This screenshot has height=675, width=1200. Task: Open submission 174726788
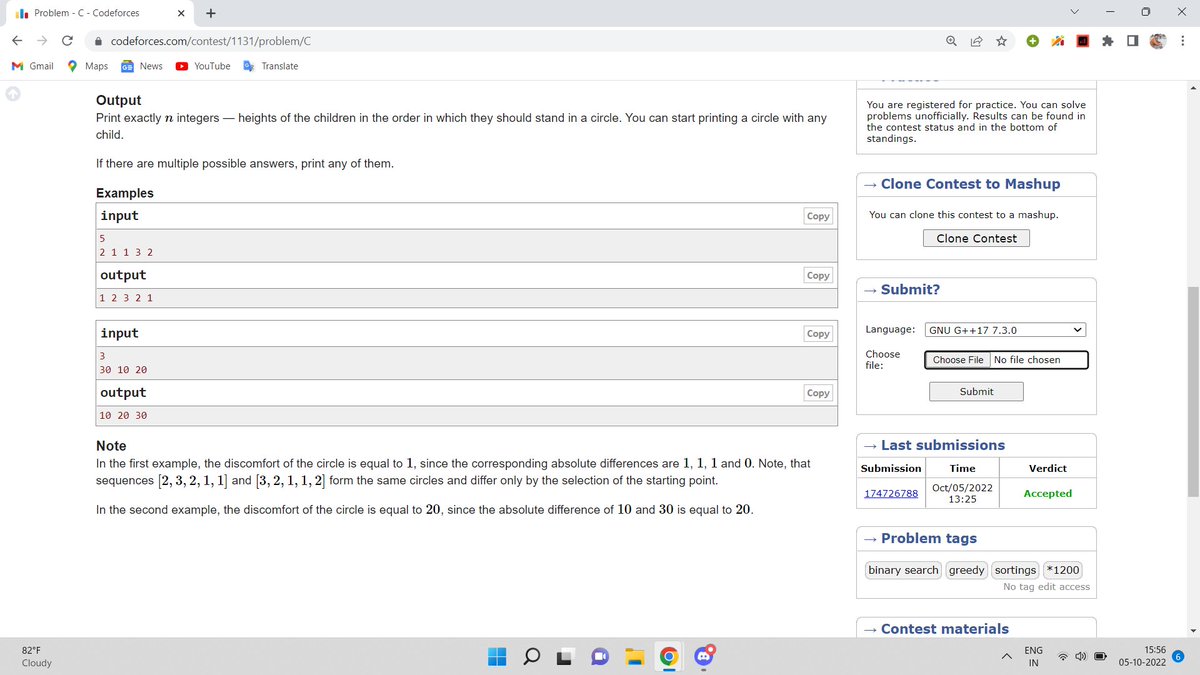tap(891, 493)
